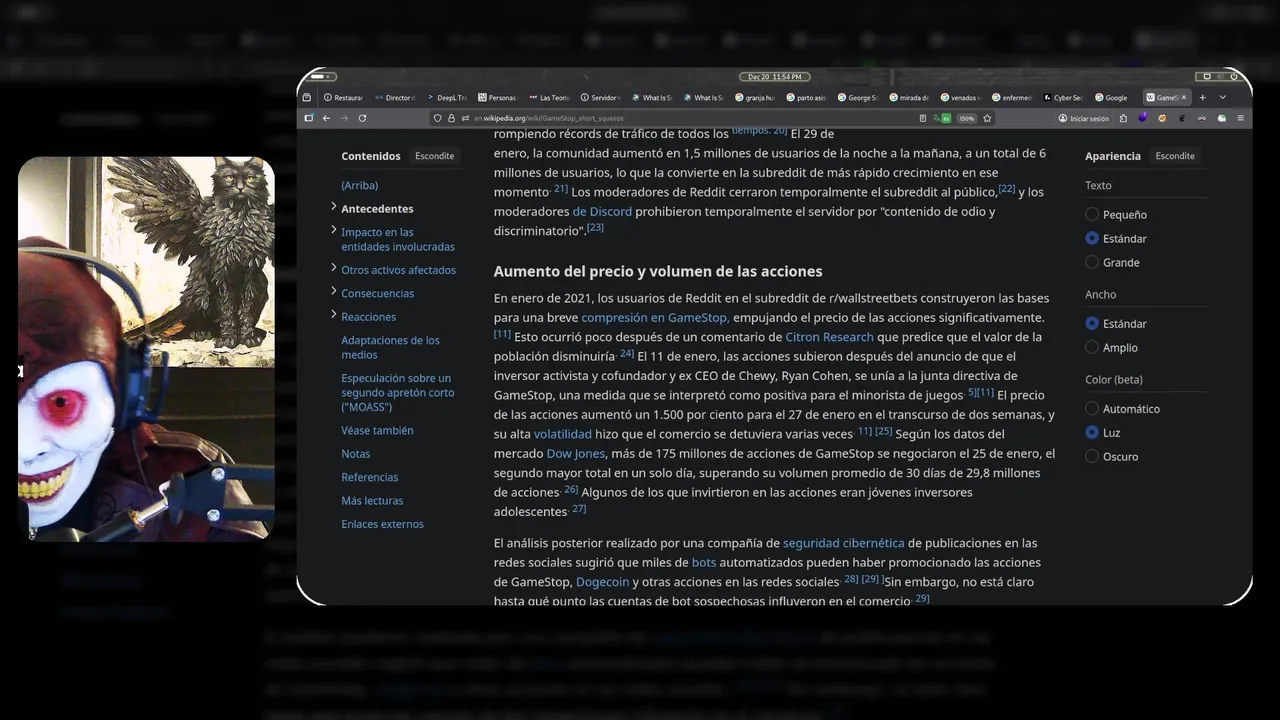The height and width of the screenshot is (720, 1280).
Task: Hide the Contenidos sidebar via Escondite
Action: pos(435,156)
